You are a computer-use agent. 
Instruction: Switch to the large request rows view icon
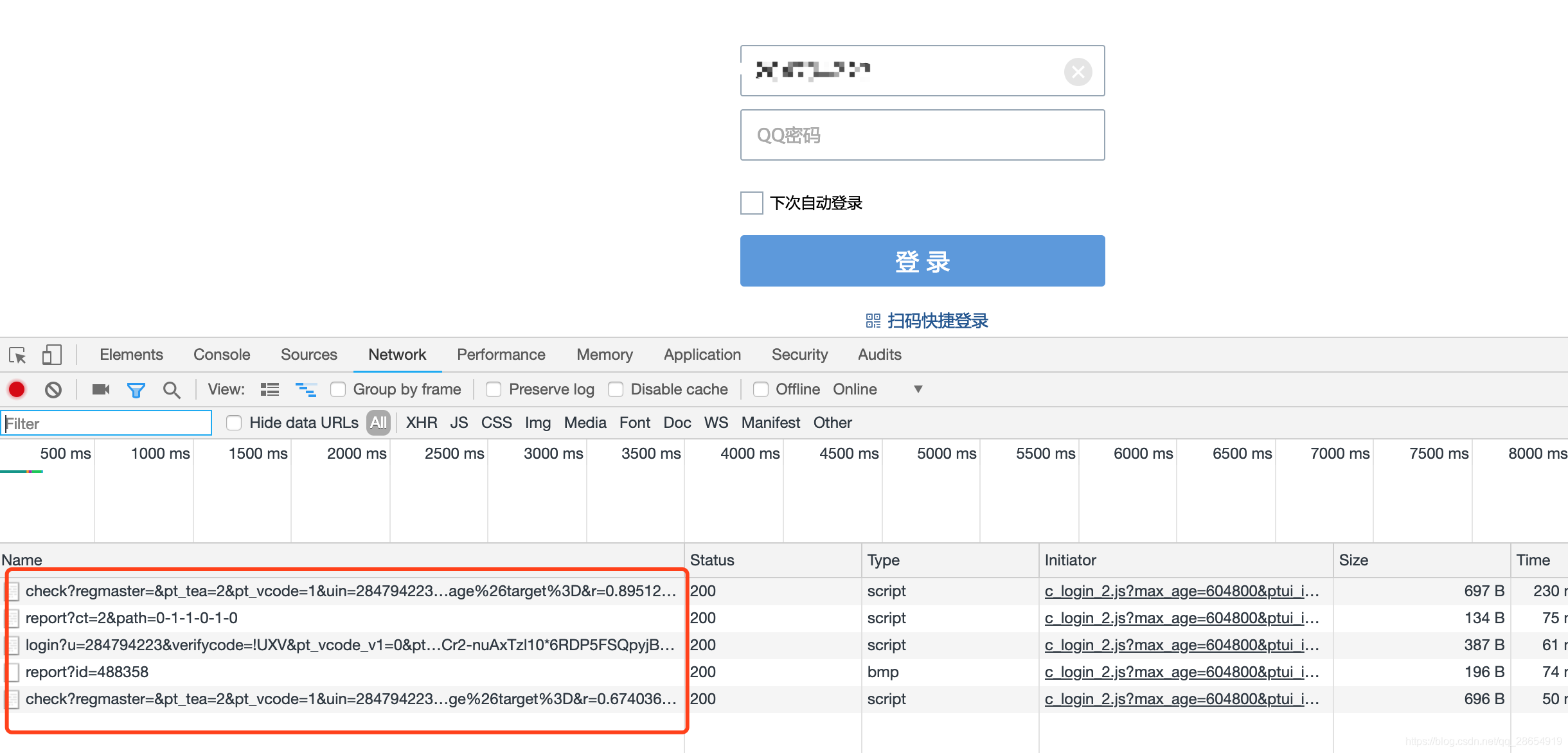point(270,389)
